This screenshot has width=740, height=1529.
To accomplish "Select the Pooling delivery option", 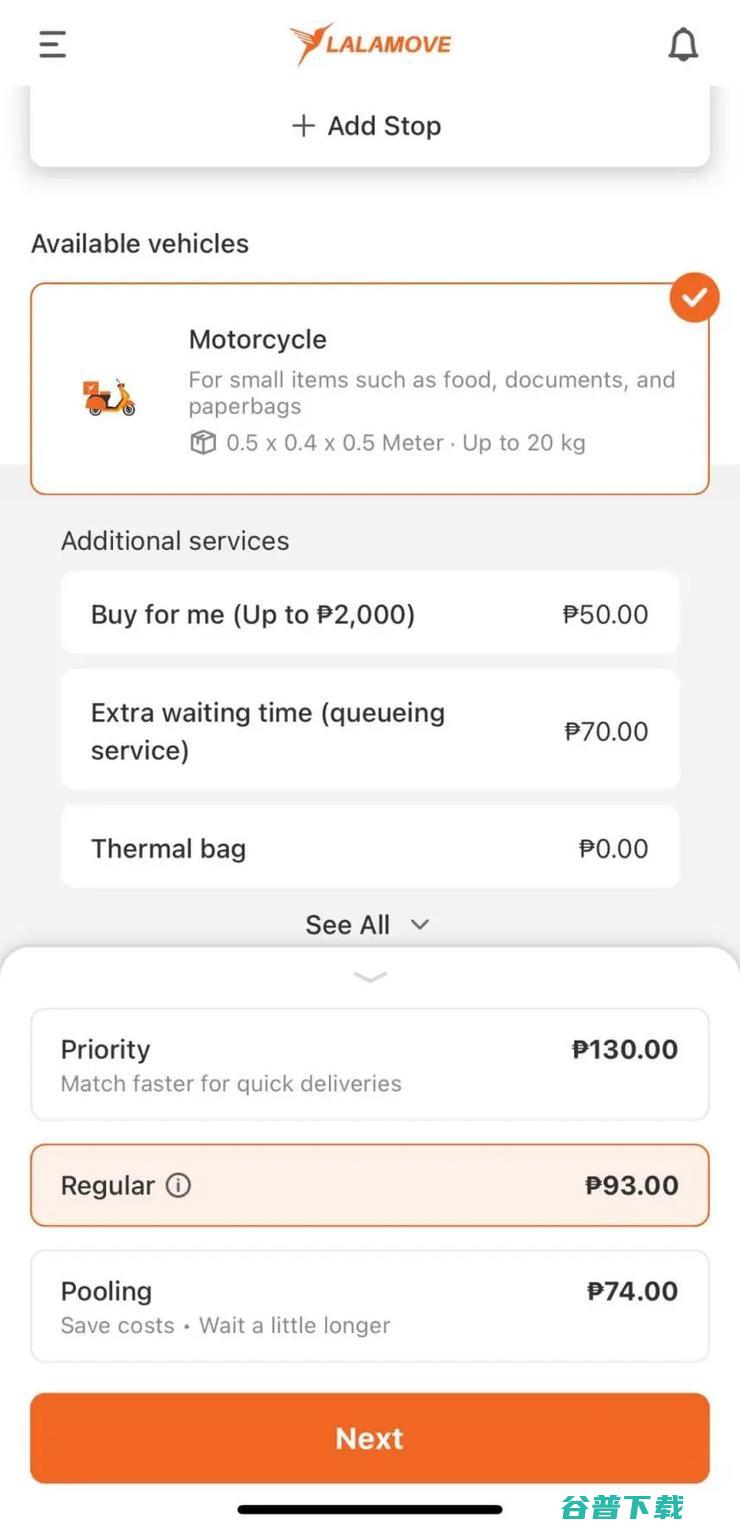I will click(x=370, y=1306).
